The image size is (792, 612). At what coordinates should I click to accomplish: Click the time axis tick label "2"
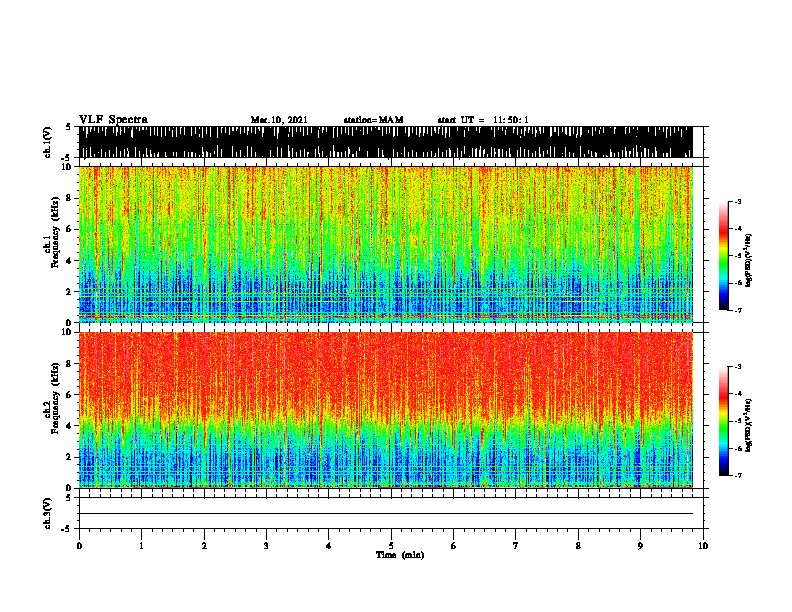click(204, 546)
